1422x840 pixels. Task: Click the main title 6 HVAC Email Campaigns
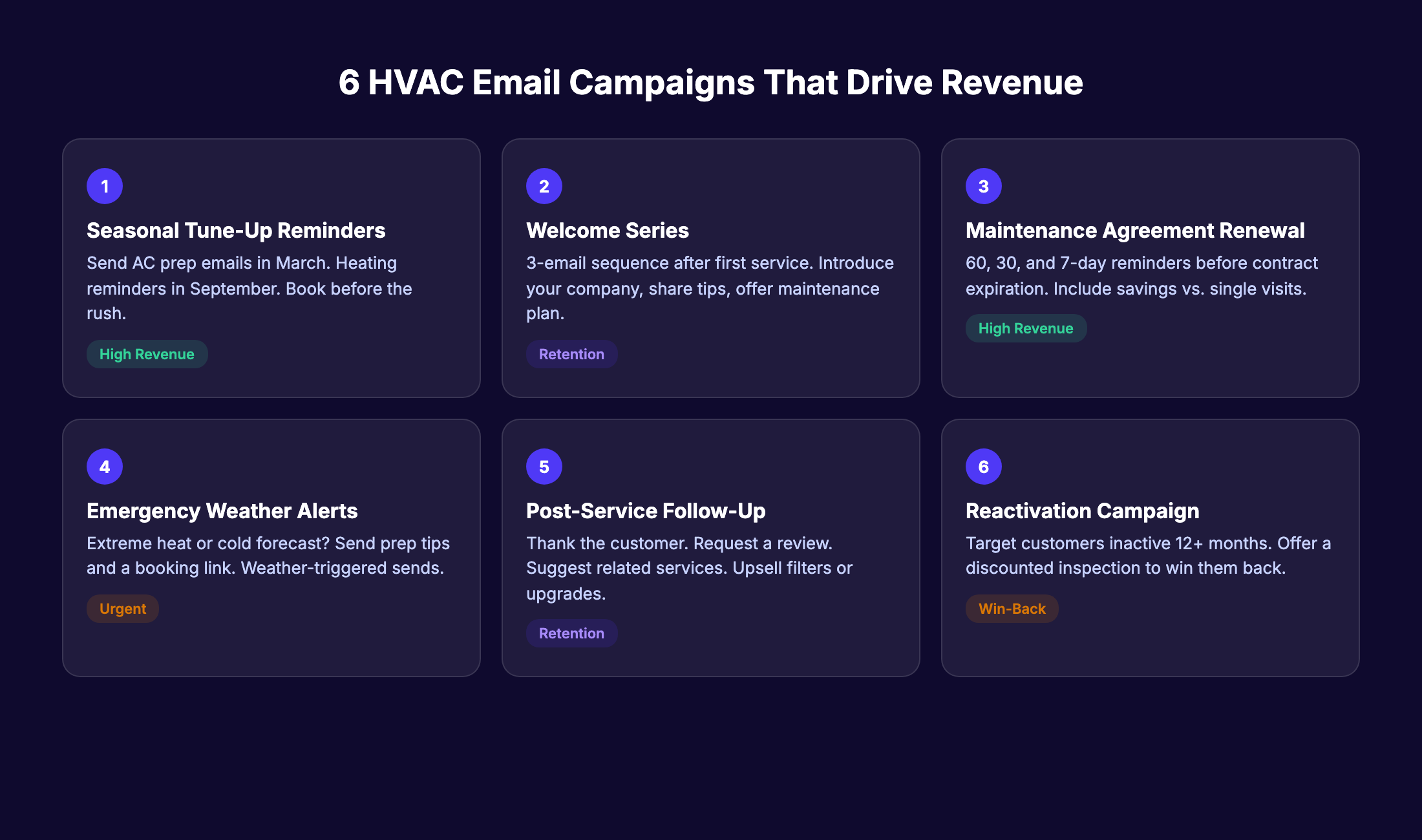(711, 82)
